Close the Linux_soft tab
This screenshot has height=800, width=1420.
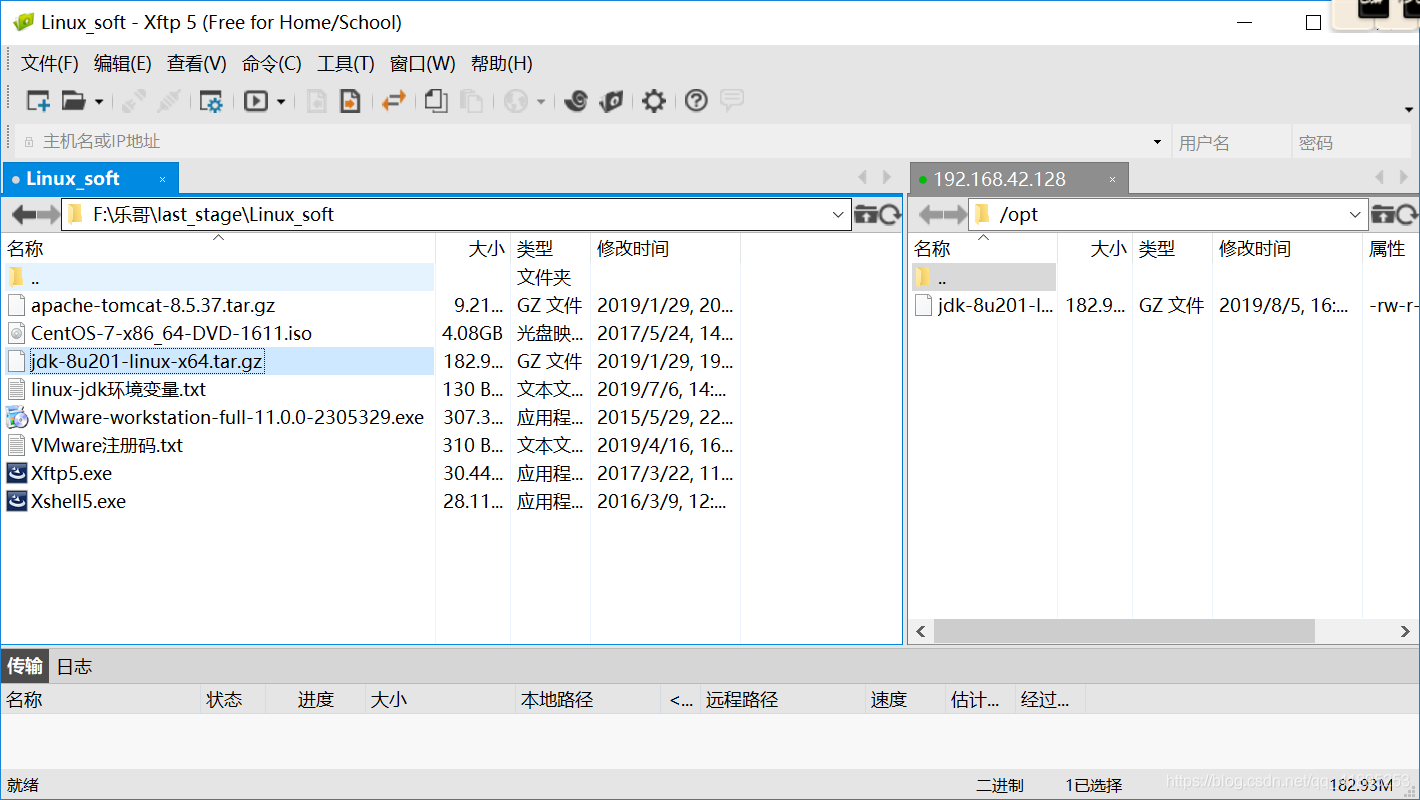coord(163,179)
